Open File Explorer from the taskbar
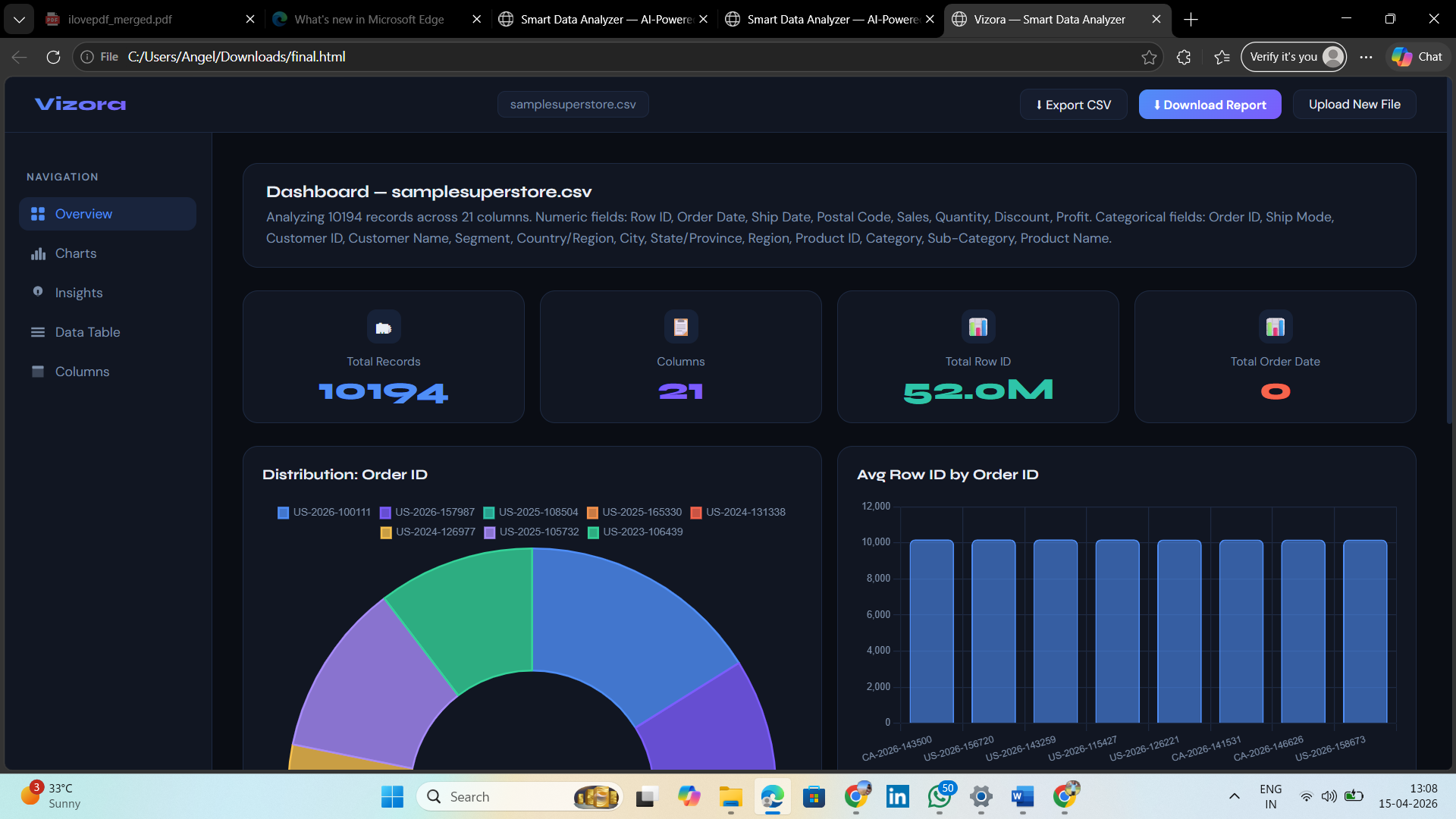The height and width of the screenshot is (819, 1456). point(730,797)
